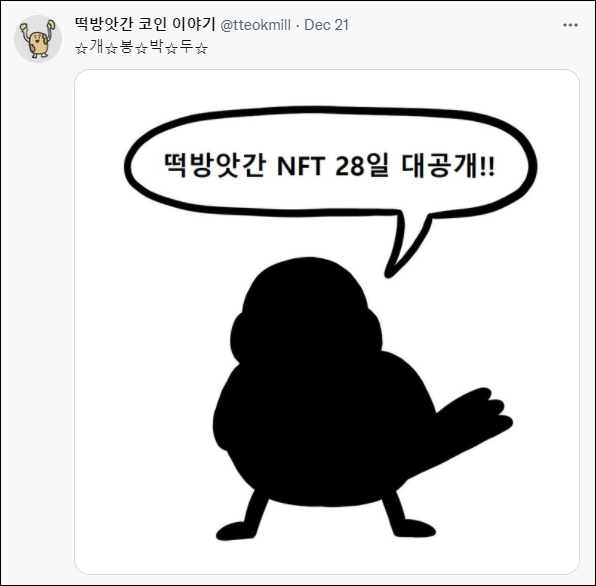Click the first star symbol in tweet text

81,48
